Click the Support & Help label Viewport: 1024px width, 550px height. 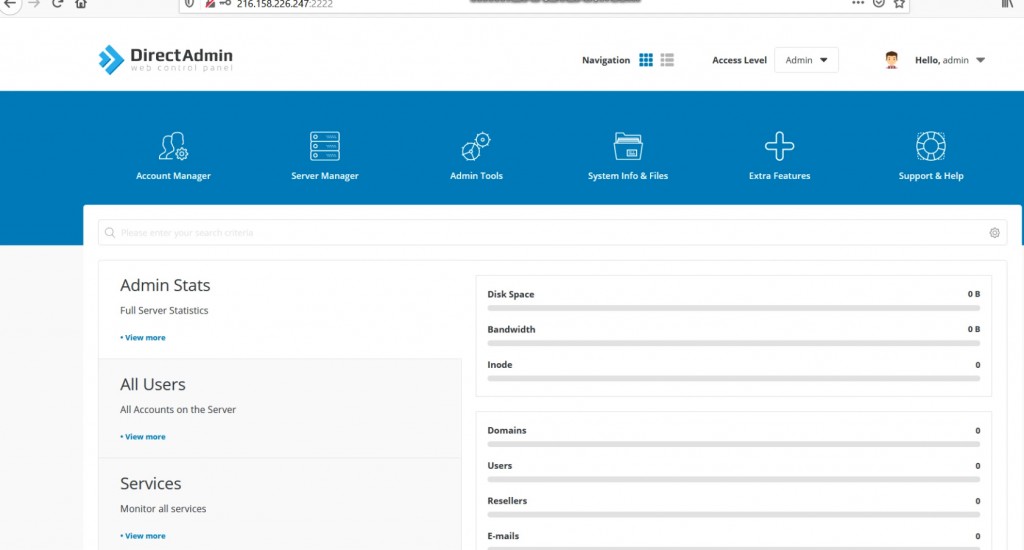point(931,176)
